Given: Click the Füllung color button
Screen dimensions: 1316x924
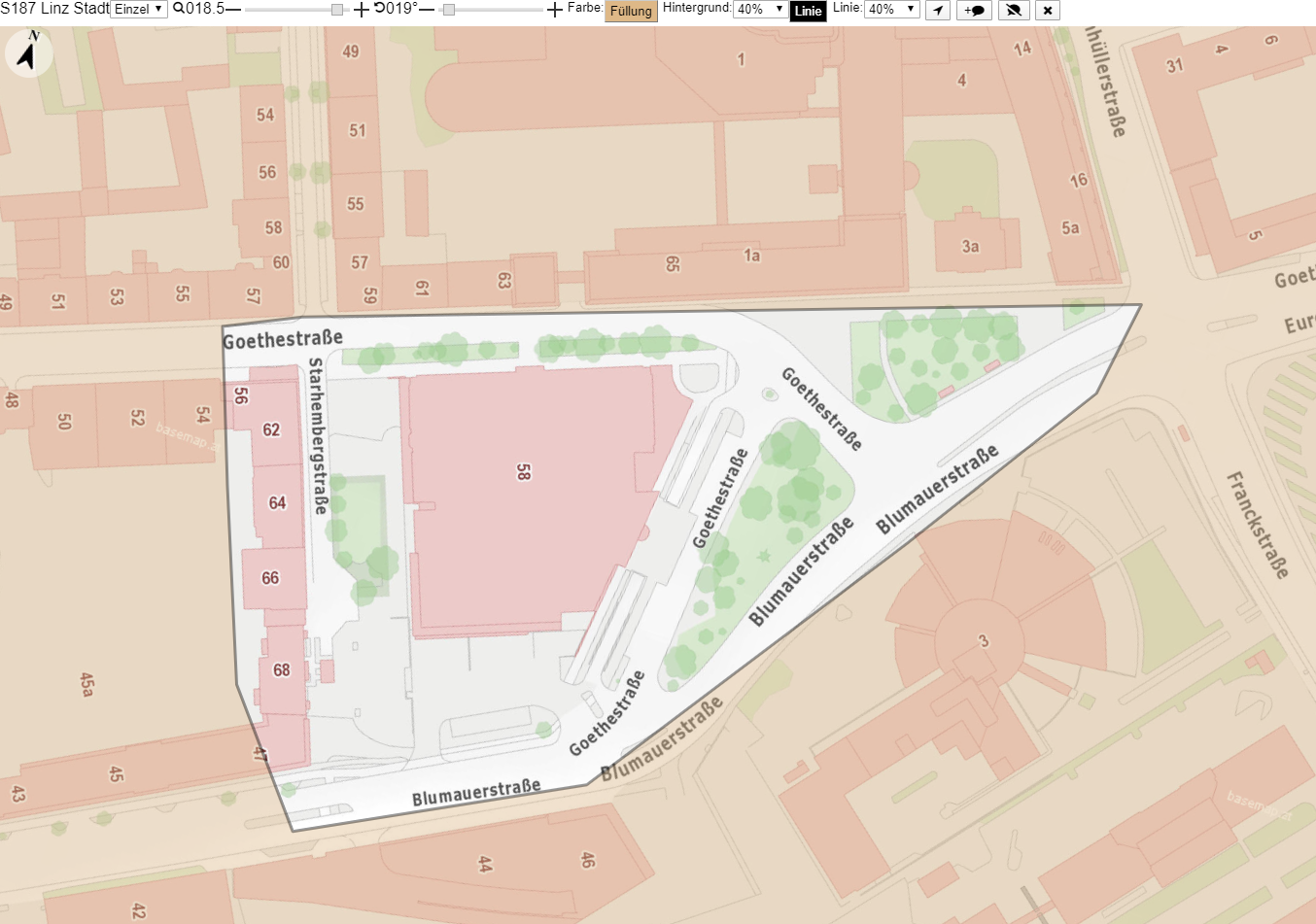Looking at the screenshot, I should (x=631, y=12).
